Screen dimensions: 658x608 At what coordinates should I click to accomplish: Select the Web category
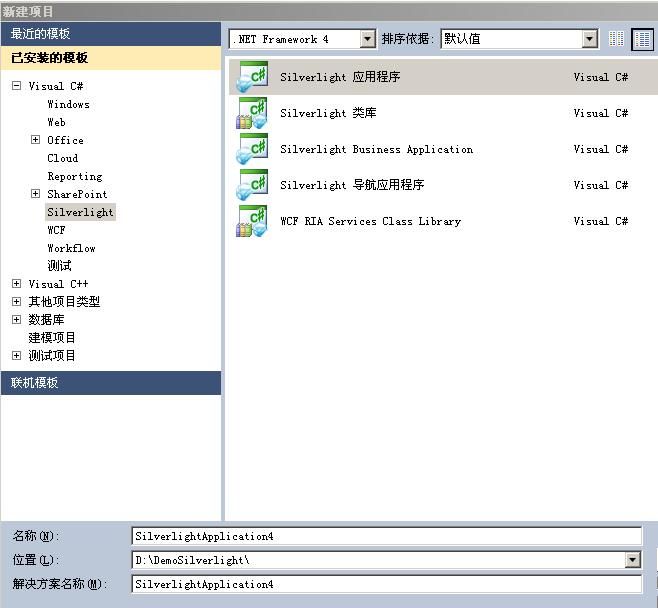pos(56,122)
